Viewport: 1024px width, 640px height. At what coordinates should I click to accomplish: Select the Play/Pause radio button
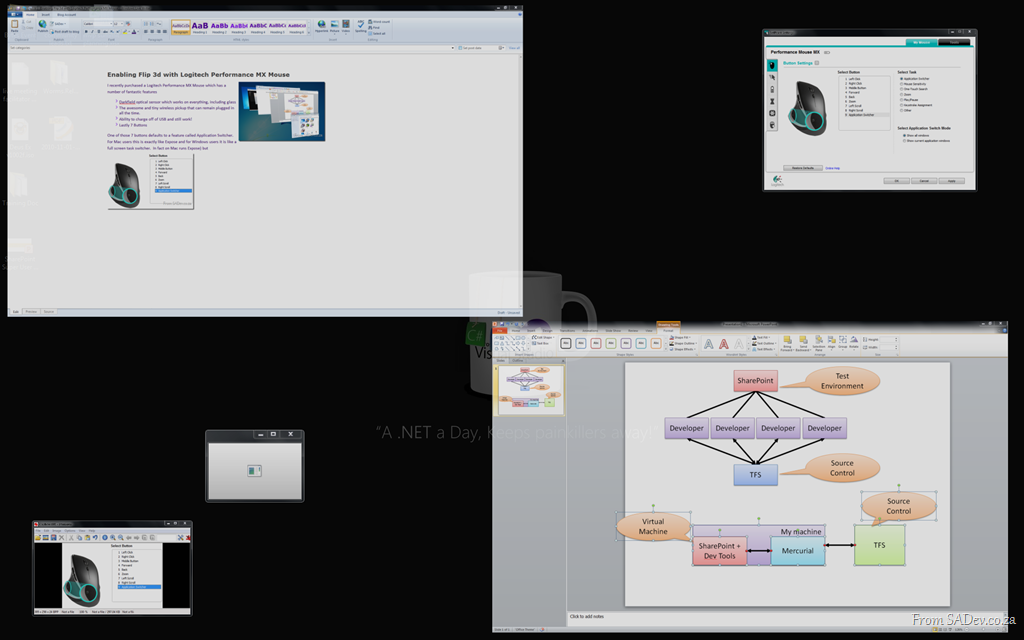(x=902, y=99)
